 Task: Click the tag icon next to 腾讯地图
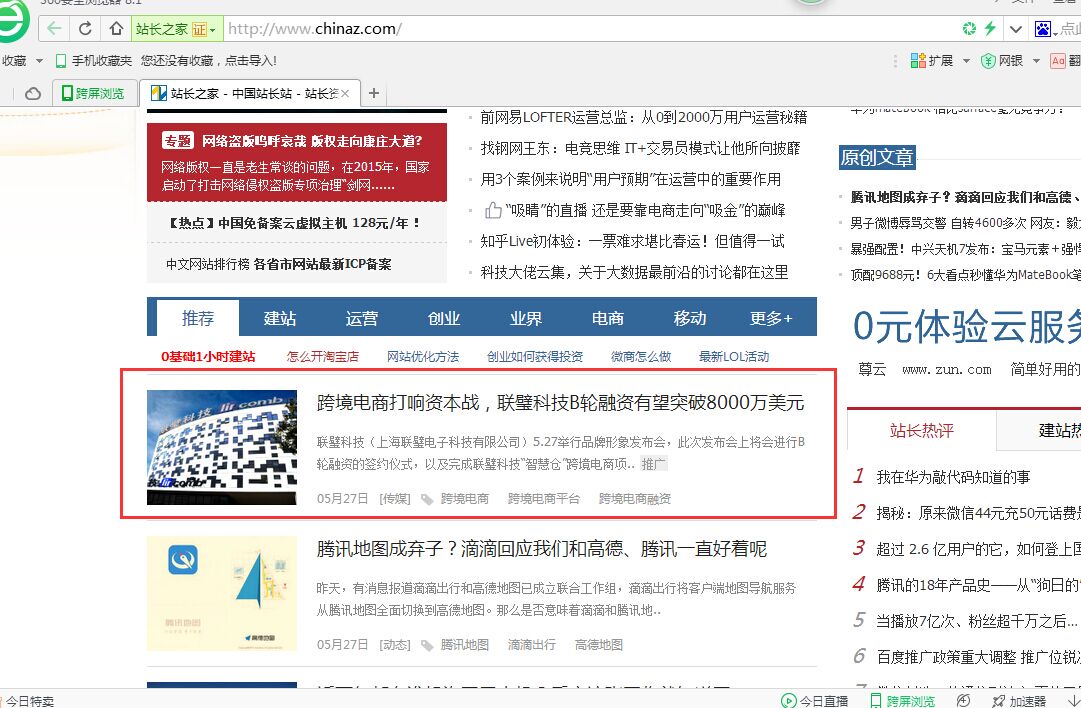coord(427,645)
